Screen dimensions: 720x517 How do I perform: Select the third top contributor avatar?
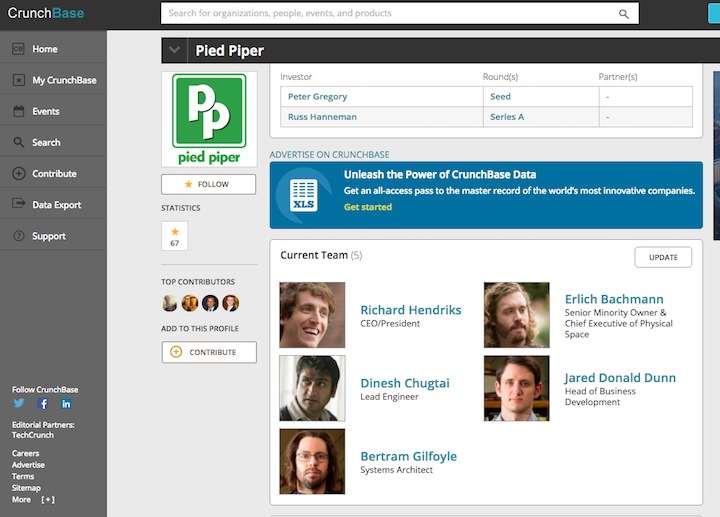coord(210,303)
